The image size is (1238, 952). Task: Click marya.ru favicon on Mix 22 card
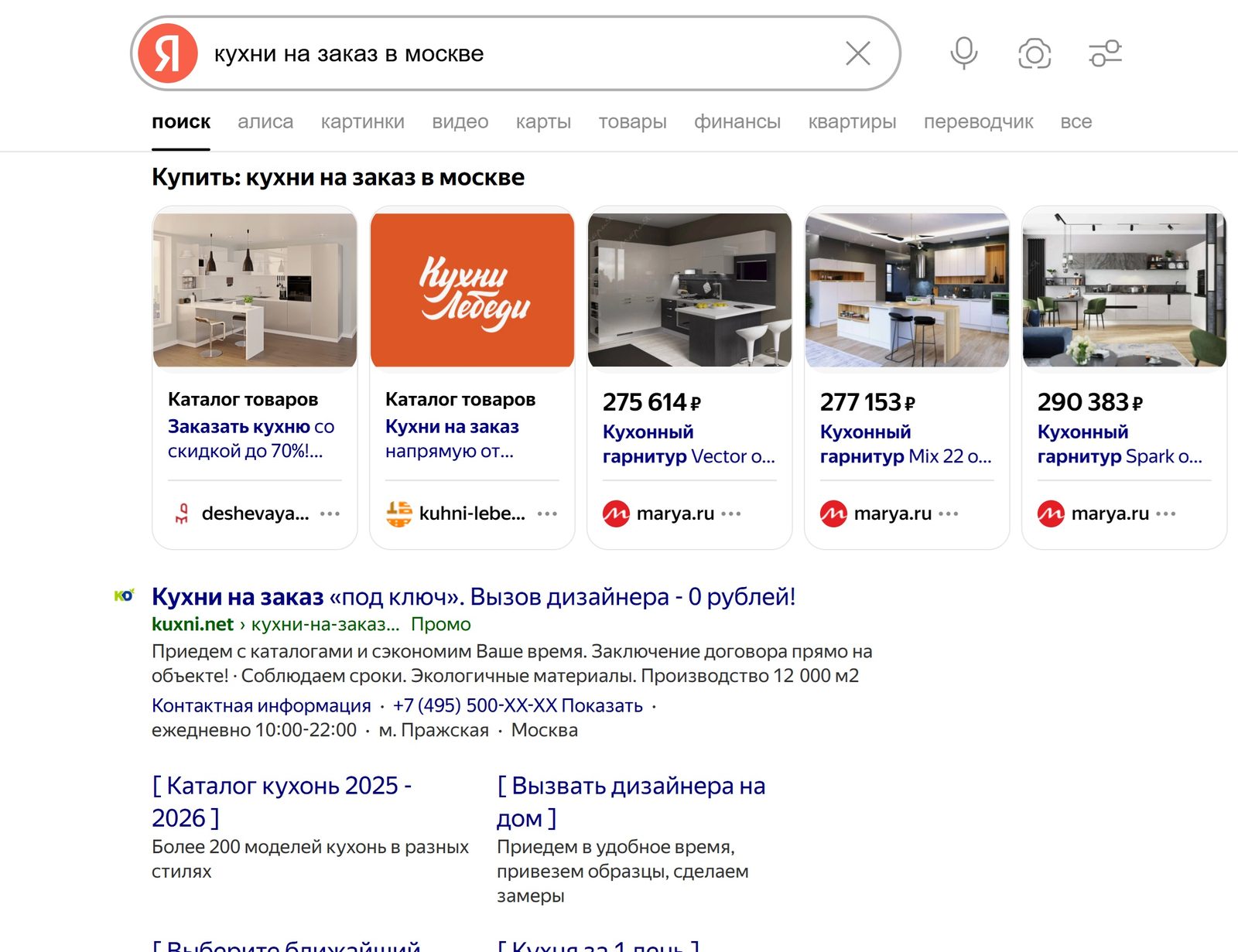(833, 514)
